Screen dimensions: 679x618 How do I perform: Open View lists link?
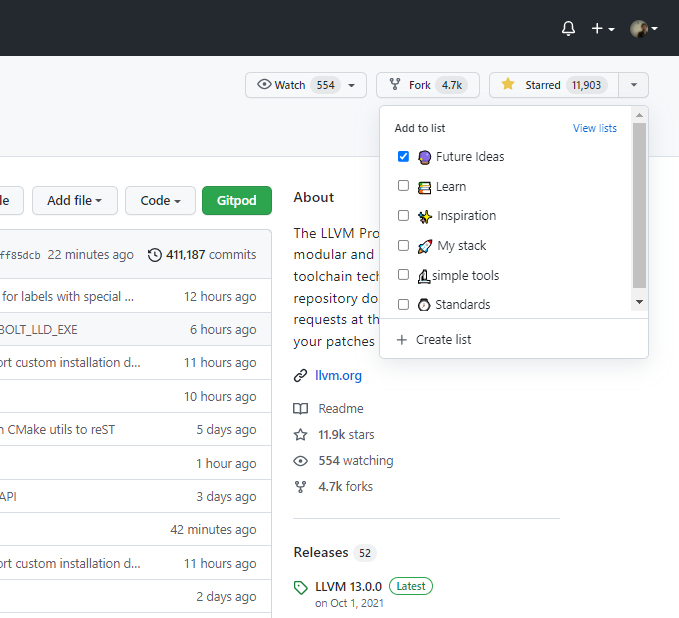pyautogui.click(x=595, y=128)
